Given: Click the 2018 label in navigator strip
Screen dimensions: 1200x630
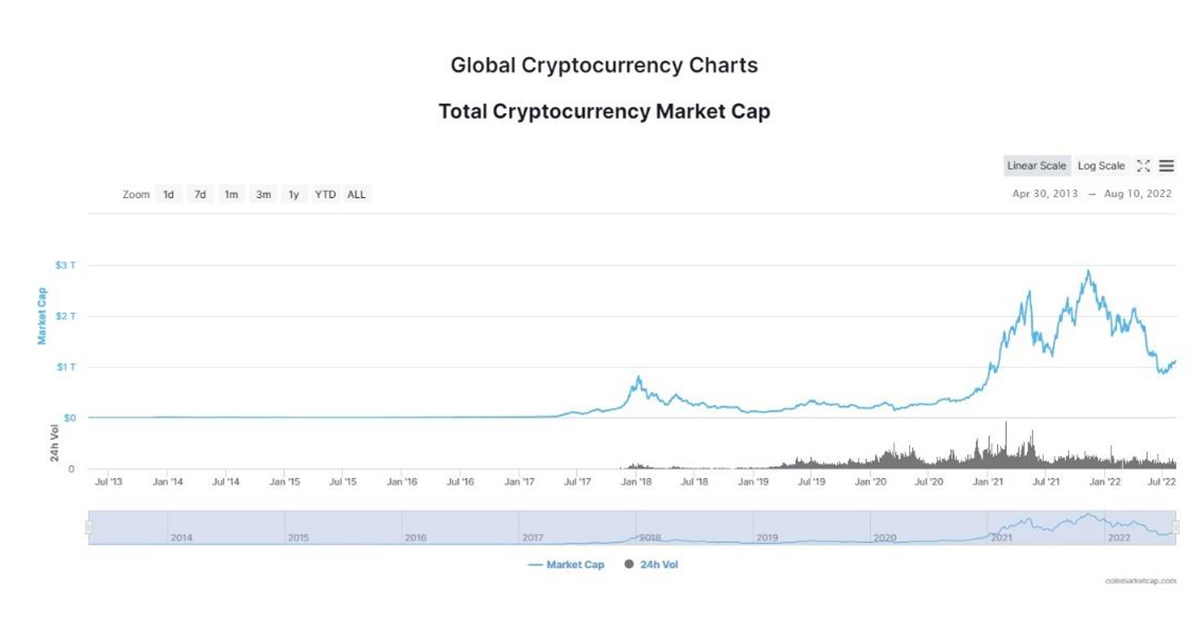Looking at the screenshot, I should point(650,536).
